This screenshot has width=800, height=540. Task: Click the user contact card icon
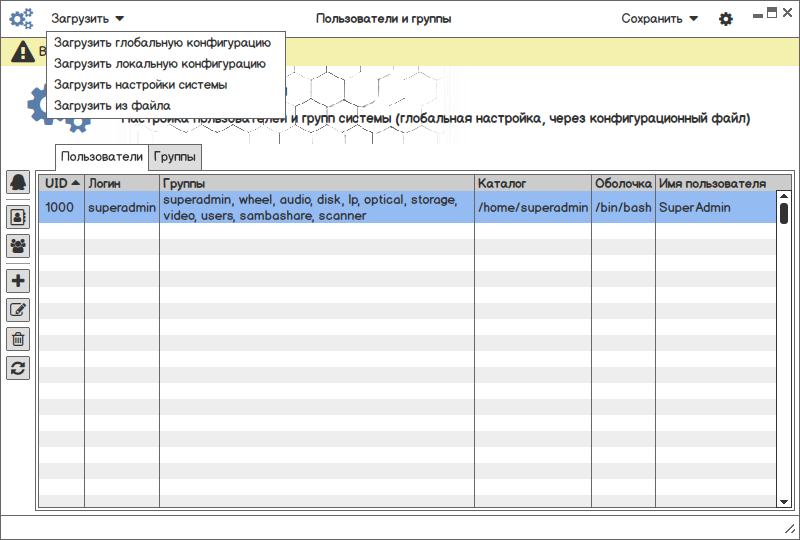click(x=18, y=215)
